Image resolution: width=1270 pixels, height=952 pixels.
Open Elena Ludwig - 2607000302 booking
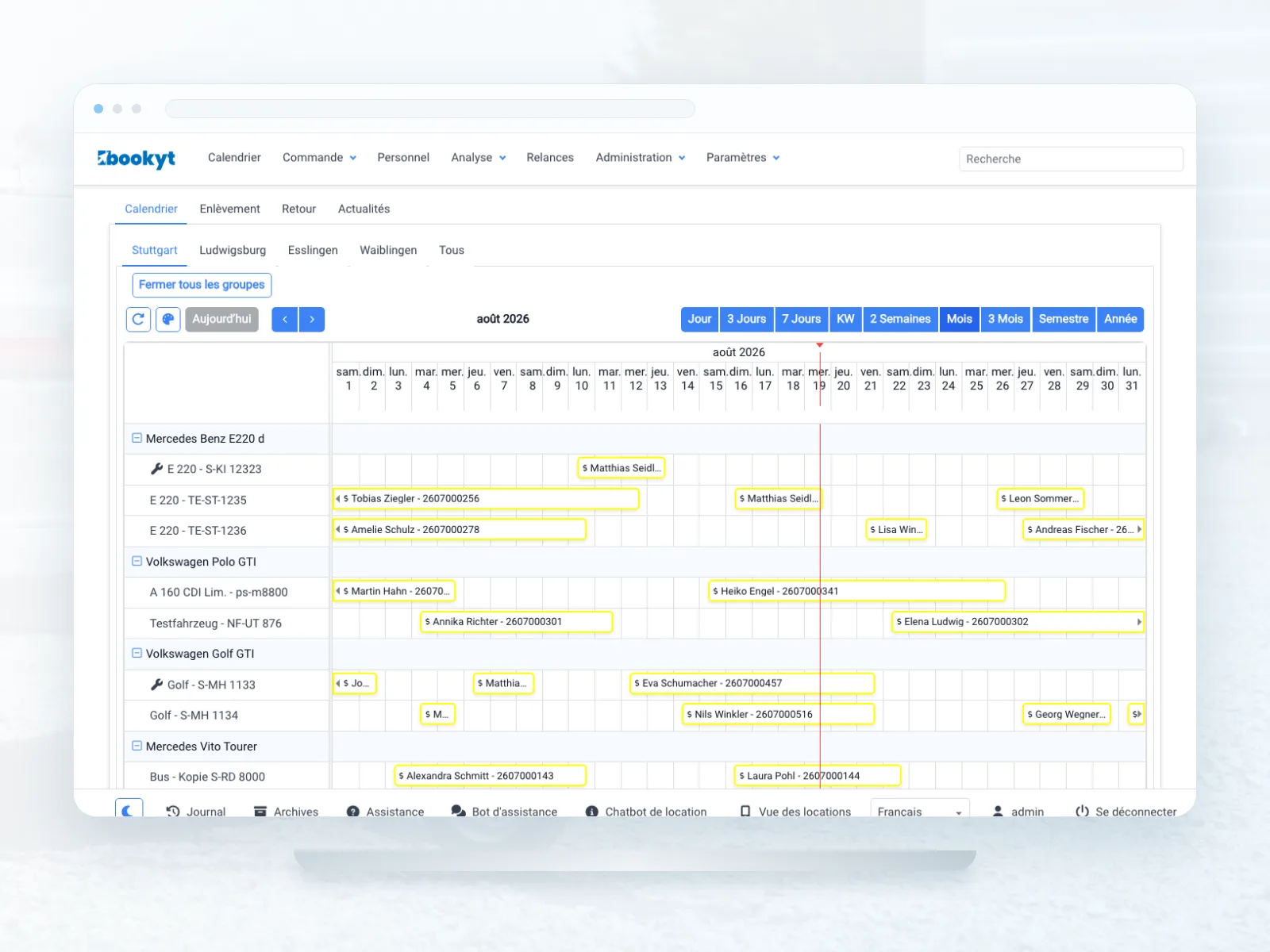[x=1018, y=622]
